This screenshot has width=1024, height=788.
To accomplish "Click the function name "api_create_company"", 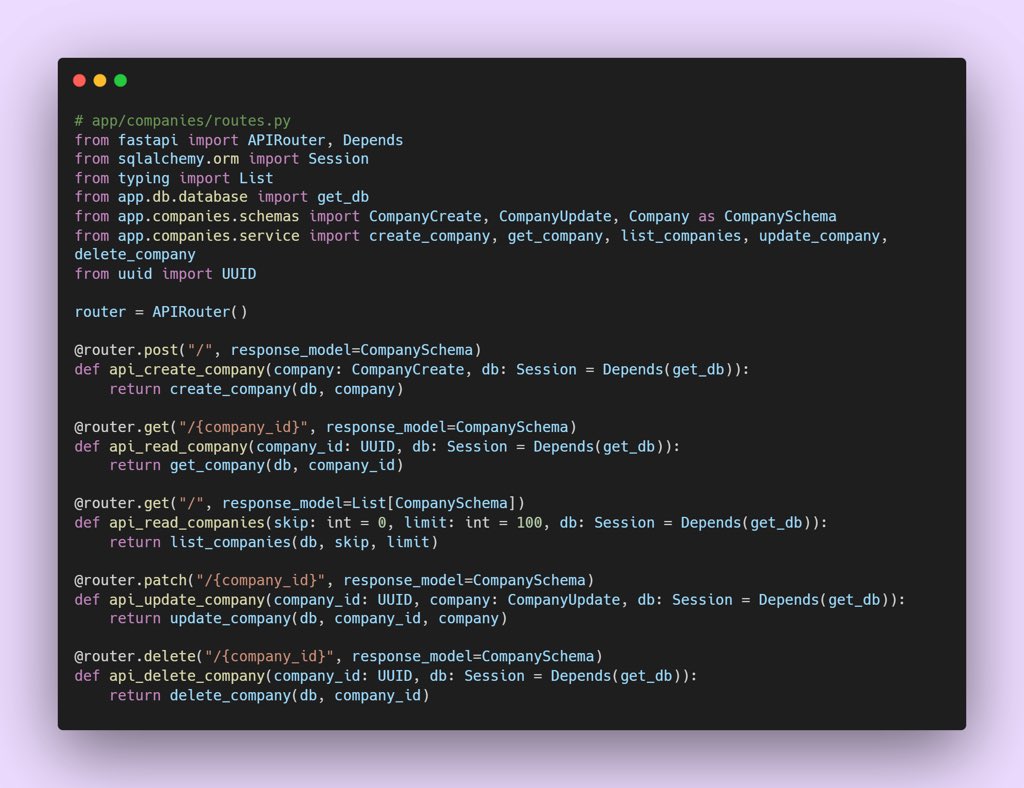I will pyautogui.click(x=187, y=370).
